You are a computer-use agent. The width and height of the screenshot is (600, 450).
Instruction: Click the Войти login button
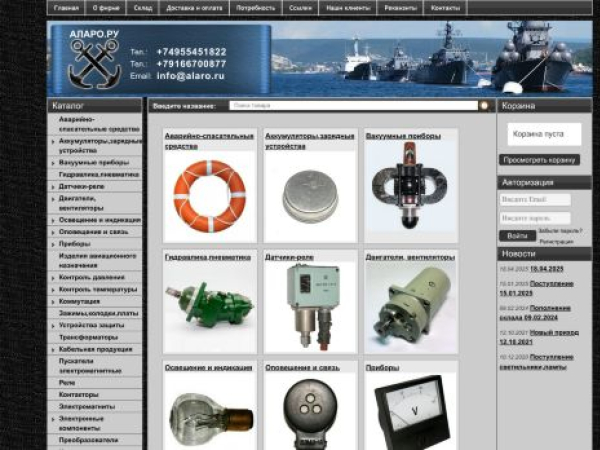pos(517,236)
